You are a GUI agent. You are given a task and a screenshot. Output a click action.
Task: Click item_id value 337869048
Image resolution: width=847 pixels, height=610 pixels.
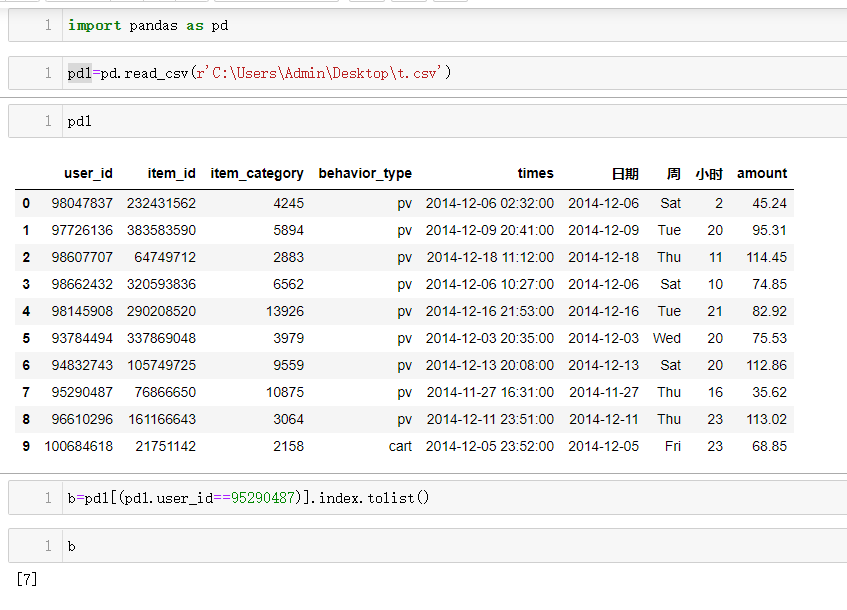pyautogui.click(x=162, y=338)
